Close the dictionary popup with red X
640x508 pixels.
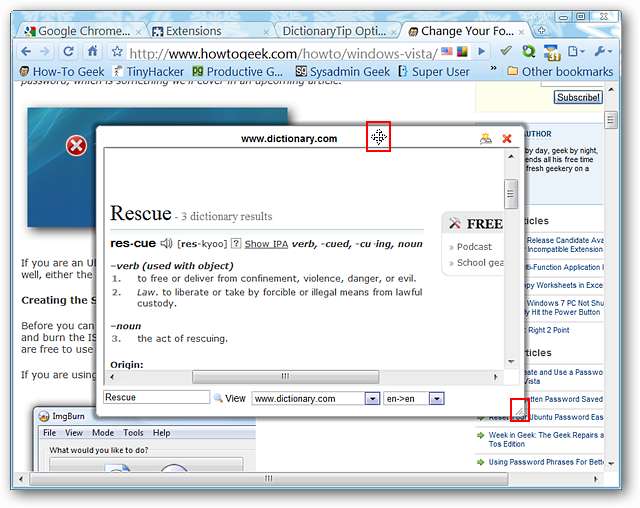507,139
